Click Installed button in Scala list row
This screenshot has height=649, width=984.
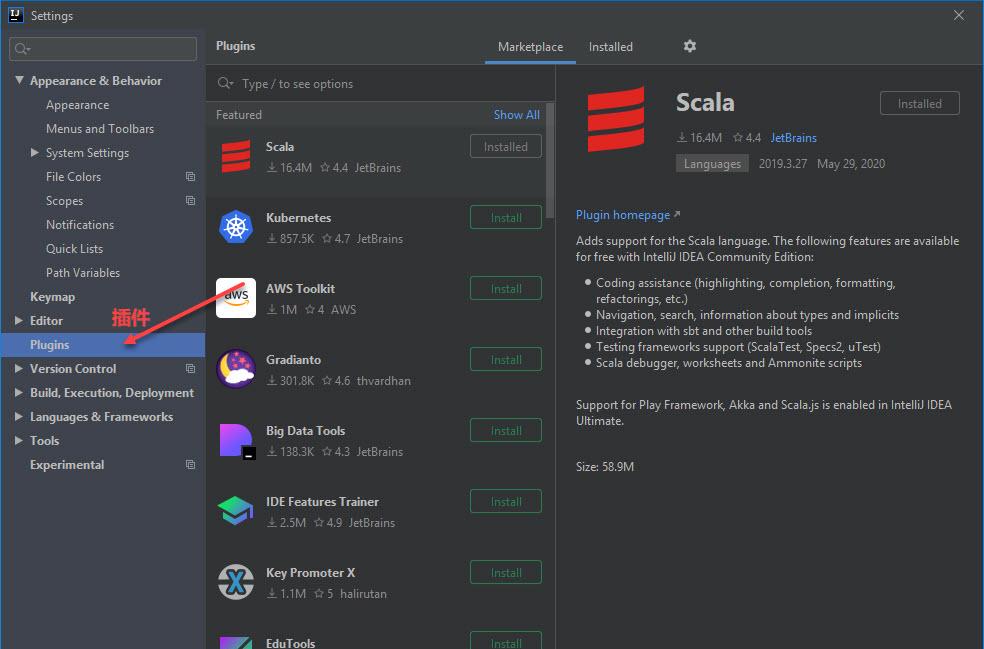506,146
